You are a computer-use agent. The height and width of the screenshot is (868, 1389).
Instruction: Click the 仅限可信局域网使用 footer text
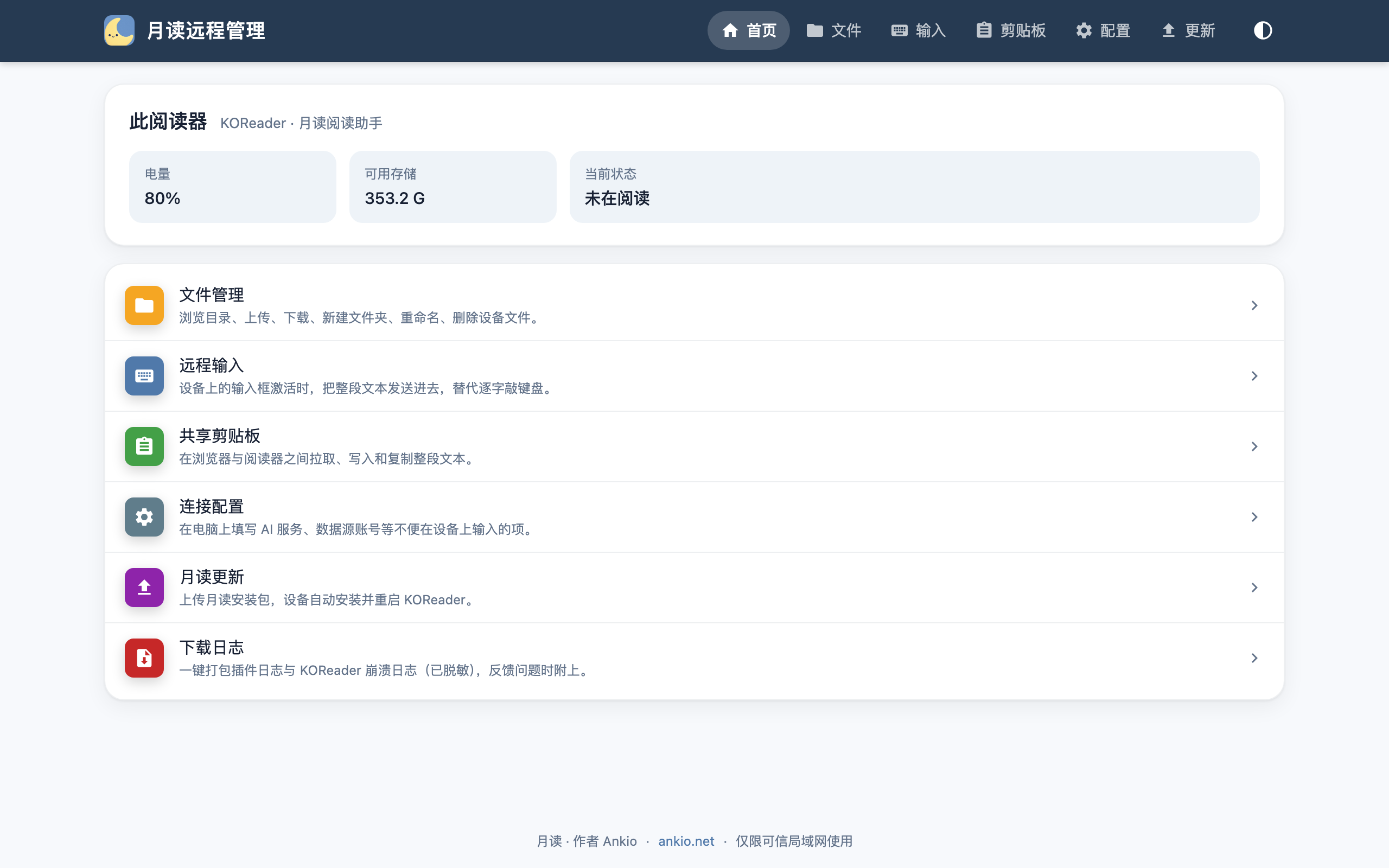[794, 841]
